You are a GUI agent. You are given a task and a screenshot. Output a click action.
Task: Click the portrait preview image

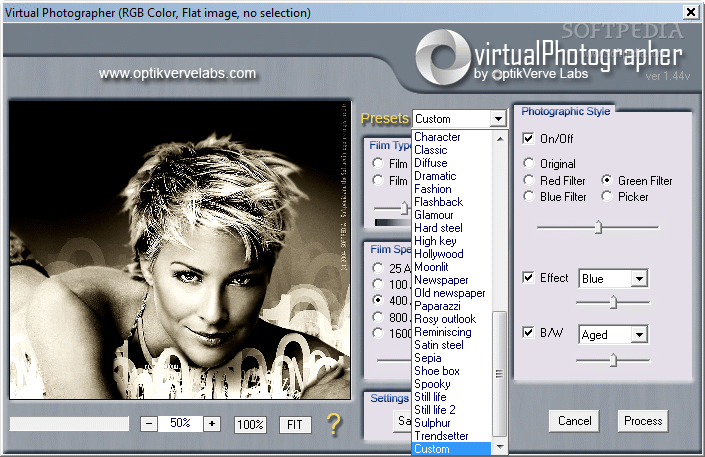coord(180,250)
